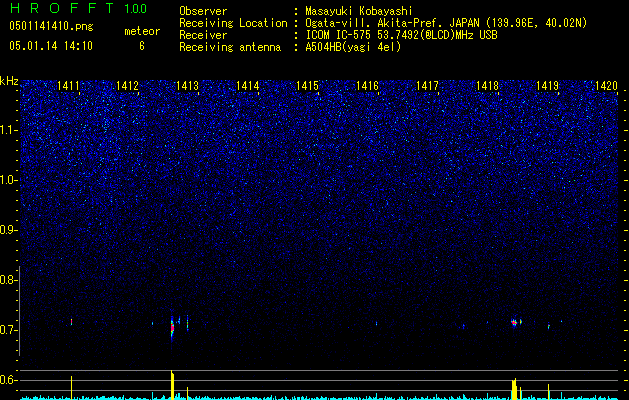Click time axis marker 1411
The image size is (629, 400).
(68, 85)
